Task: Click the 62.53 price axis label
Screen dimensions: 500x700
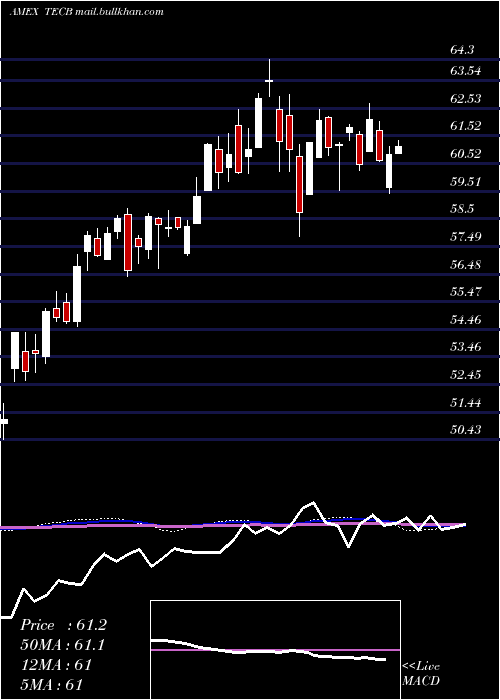Action: coord(466,98)
